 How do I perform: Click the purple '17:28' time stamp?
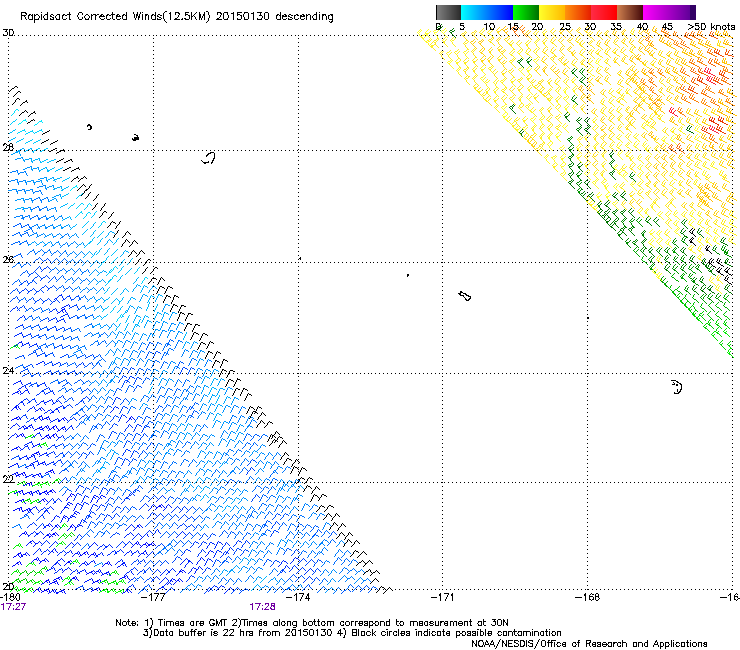262,607
